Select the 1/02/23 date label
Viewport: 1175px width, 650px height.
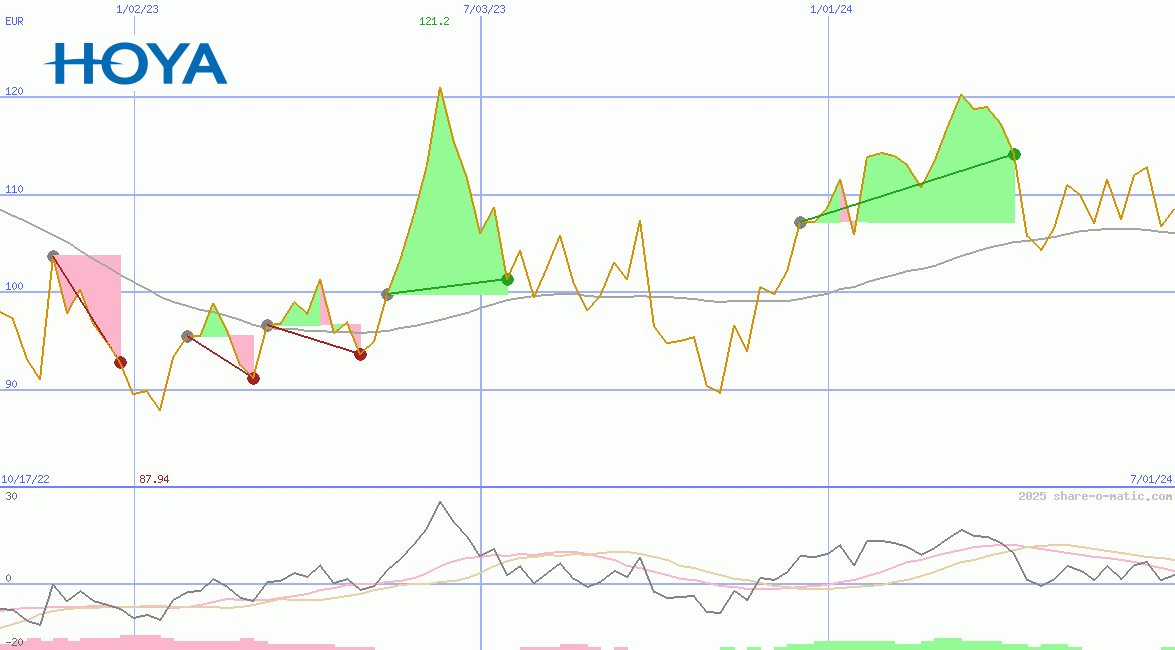point(136,9)
